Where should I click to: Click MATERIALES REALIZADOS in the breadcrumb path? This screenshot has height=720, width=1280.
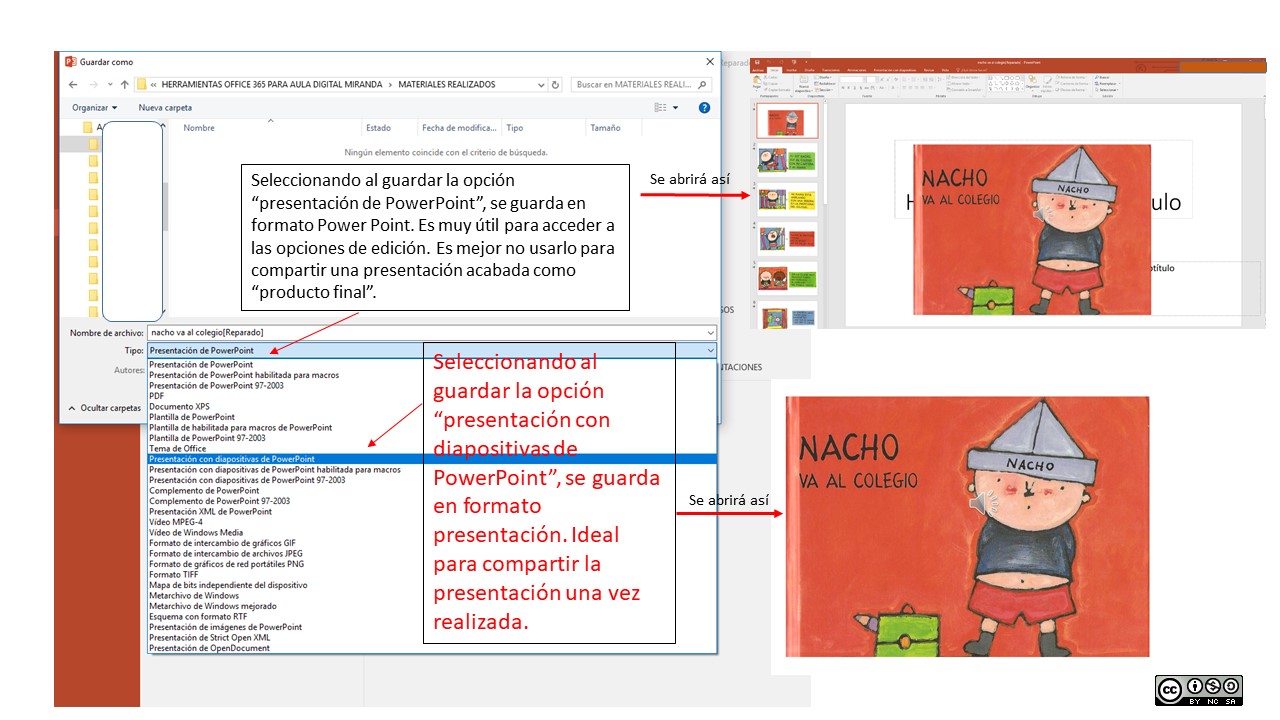click(446, 85)
